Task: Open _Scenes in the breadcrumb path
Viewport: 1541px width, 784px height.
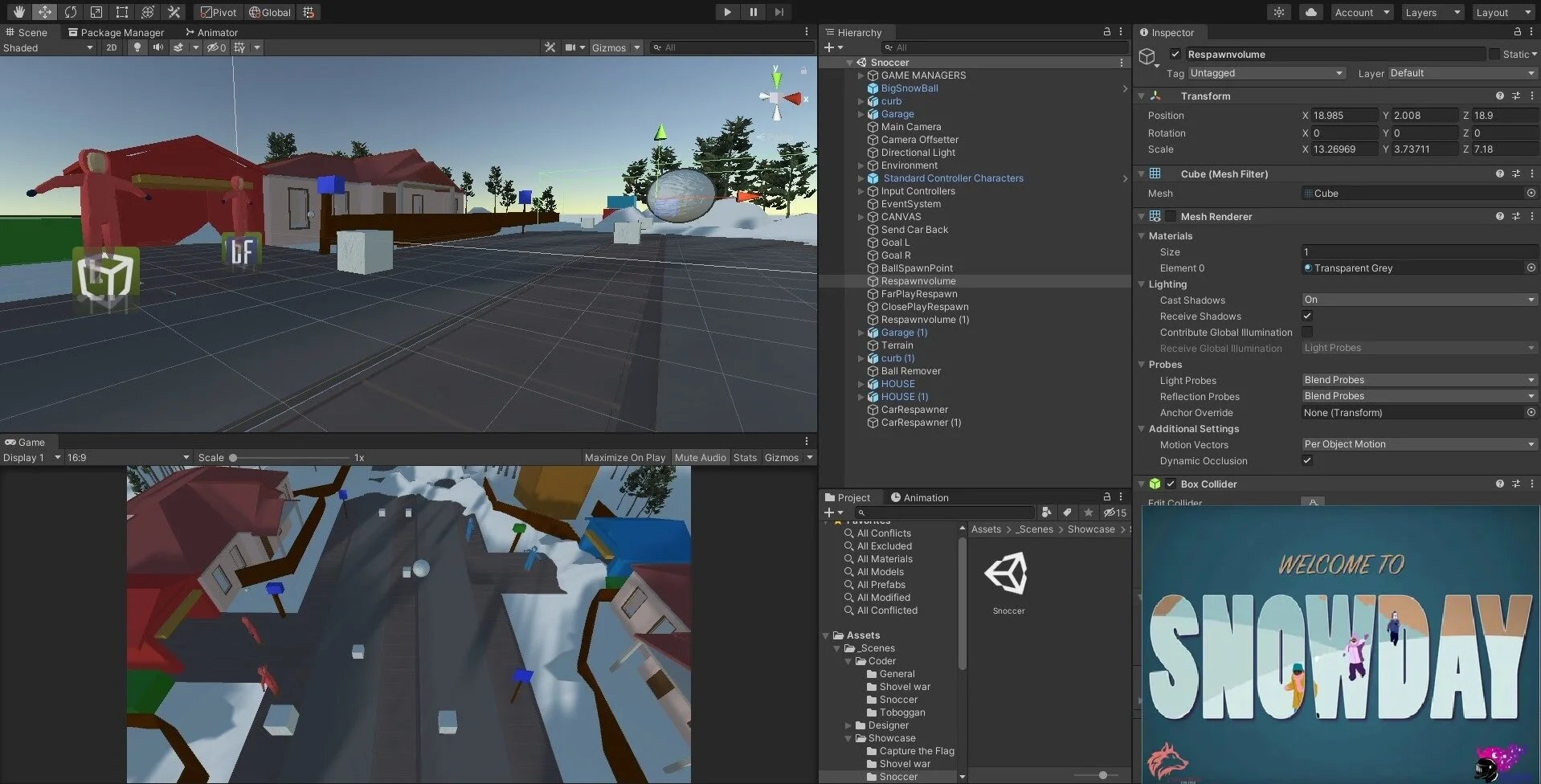Action: [x=1035, y=529]
